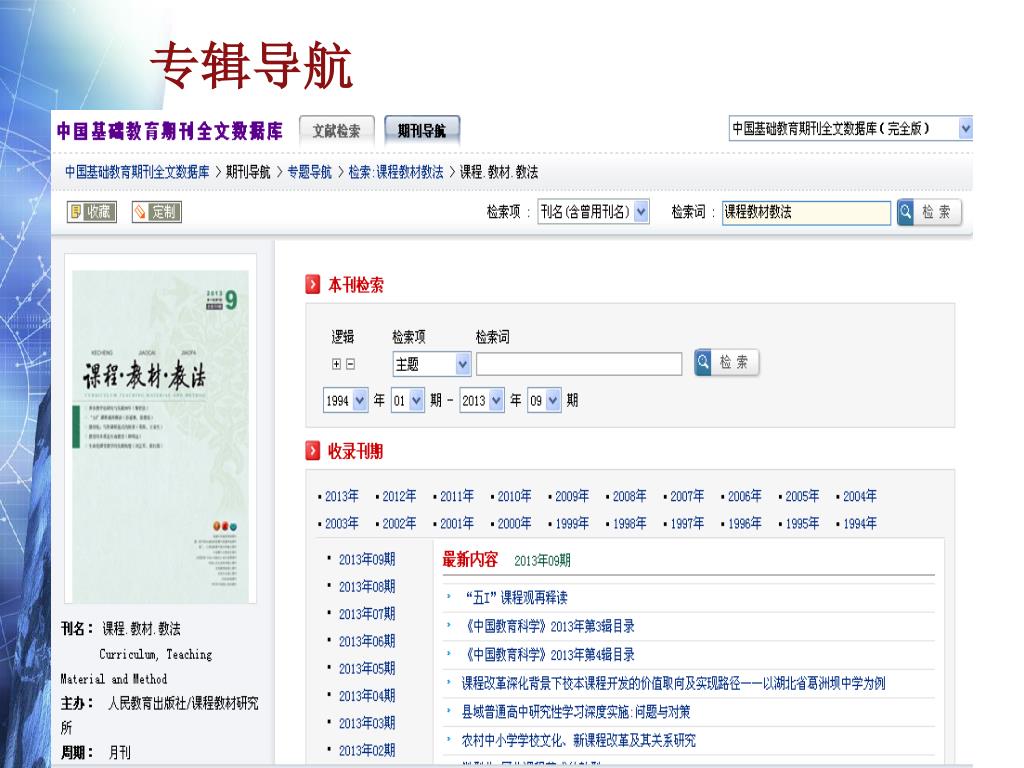Select the 2005年 year link
The width and height of the screenshot is (1024, 768).
point(802,496)
